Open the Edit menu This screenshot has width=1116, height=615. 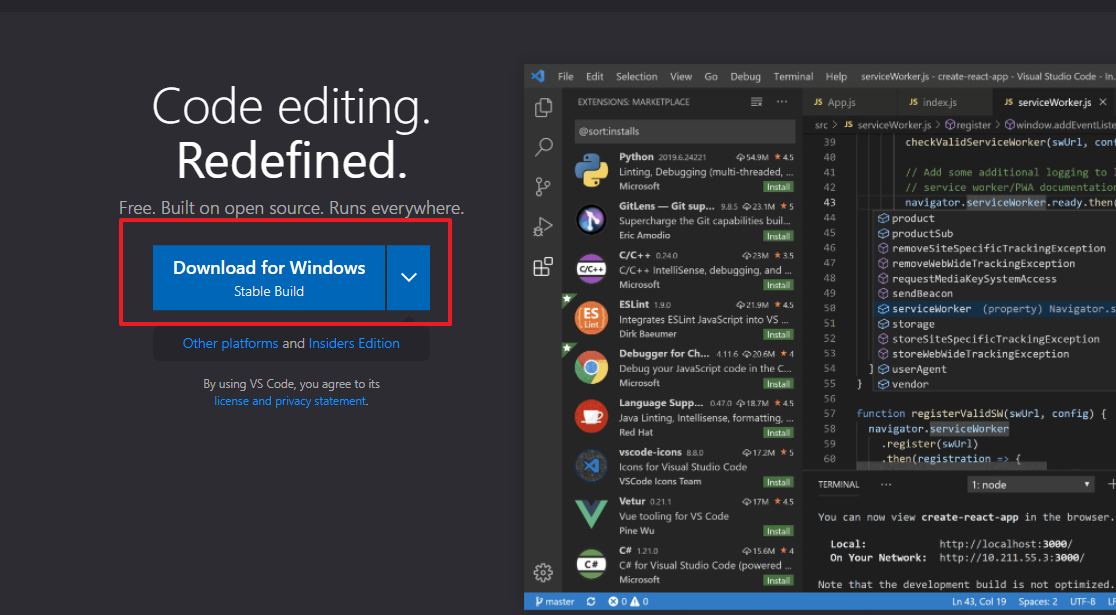tap(594, 76)
